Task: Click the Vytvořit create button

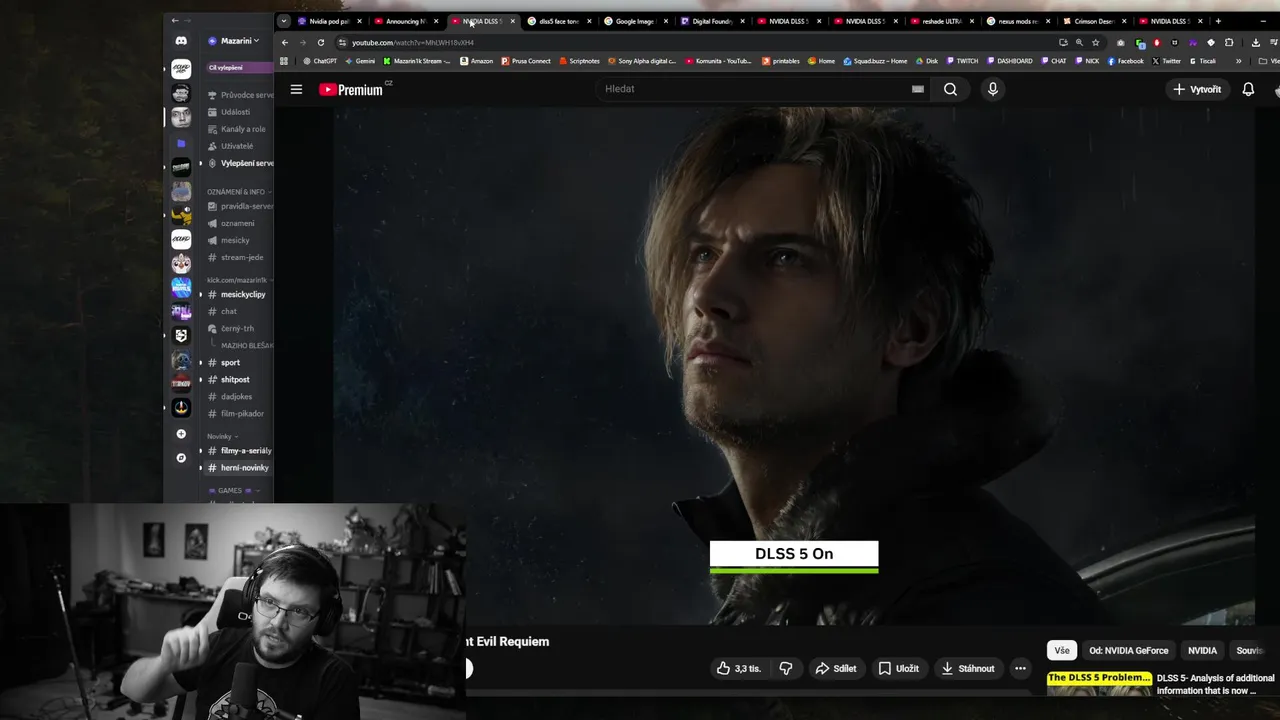Action: point(1197,89)
